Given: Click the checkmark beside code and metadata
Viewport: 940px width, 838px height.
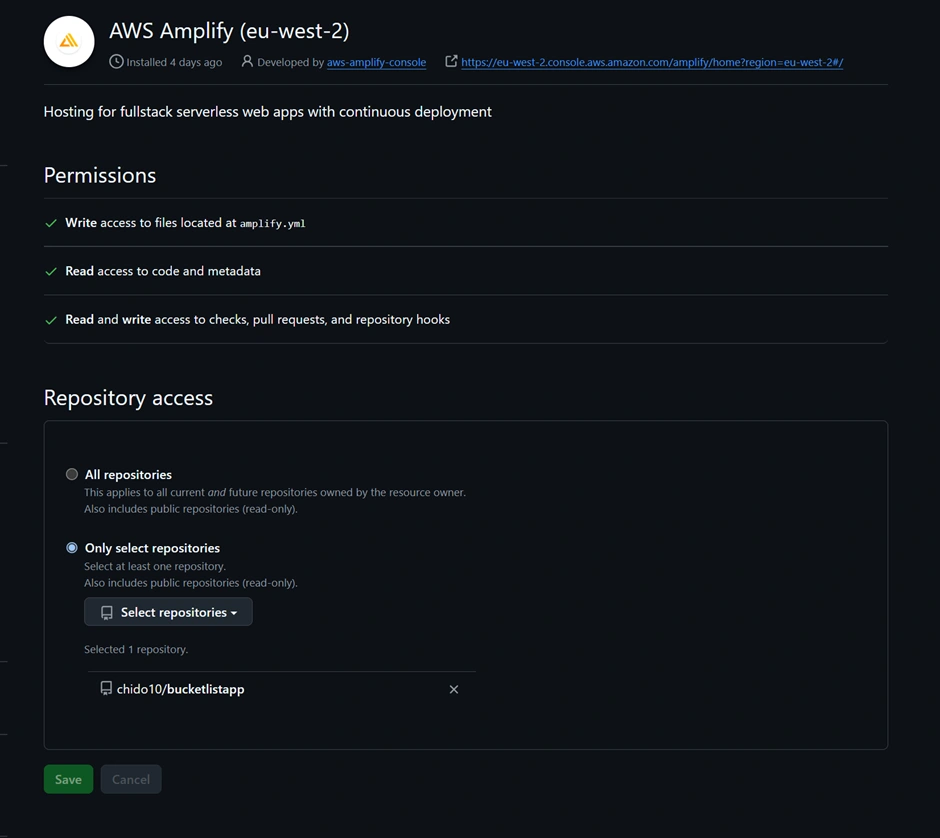Looking at the screenshot, I should click(x=51, y=271).
